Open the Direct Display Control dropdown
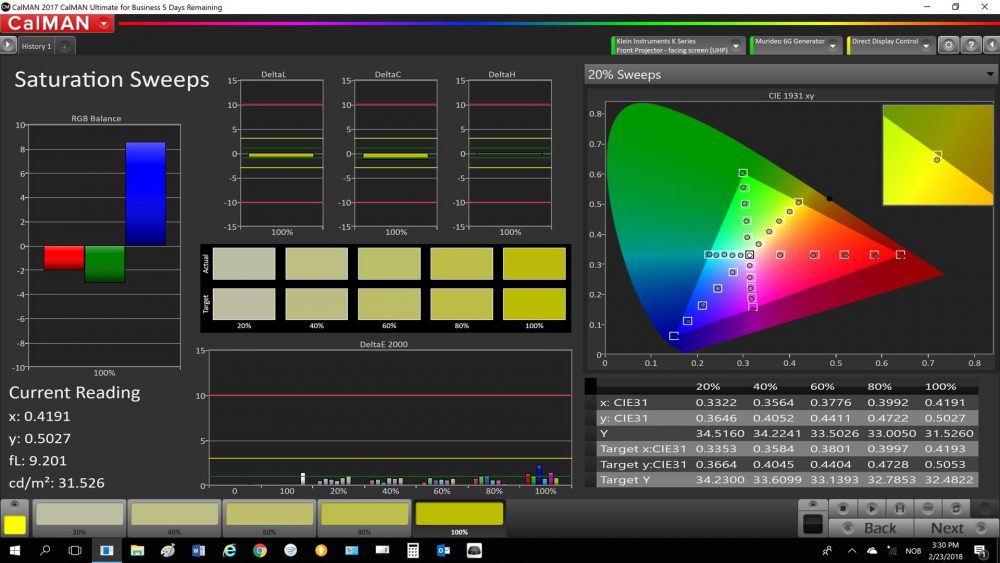 pos(926,45)
